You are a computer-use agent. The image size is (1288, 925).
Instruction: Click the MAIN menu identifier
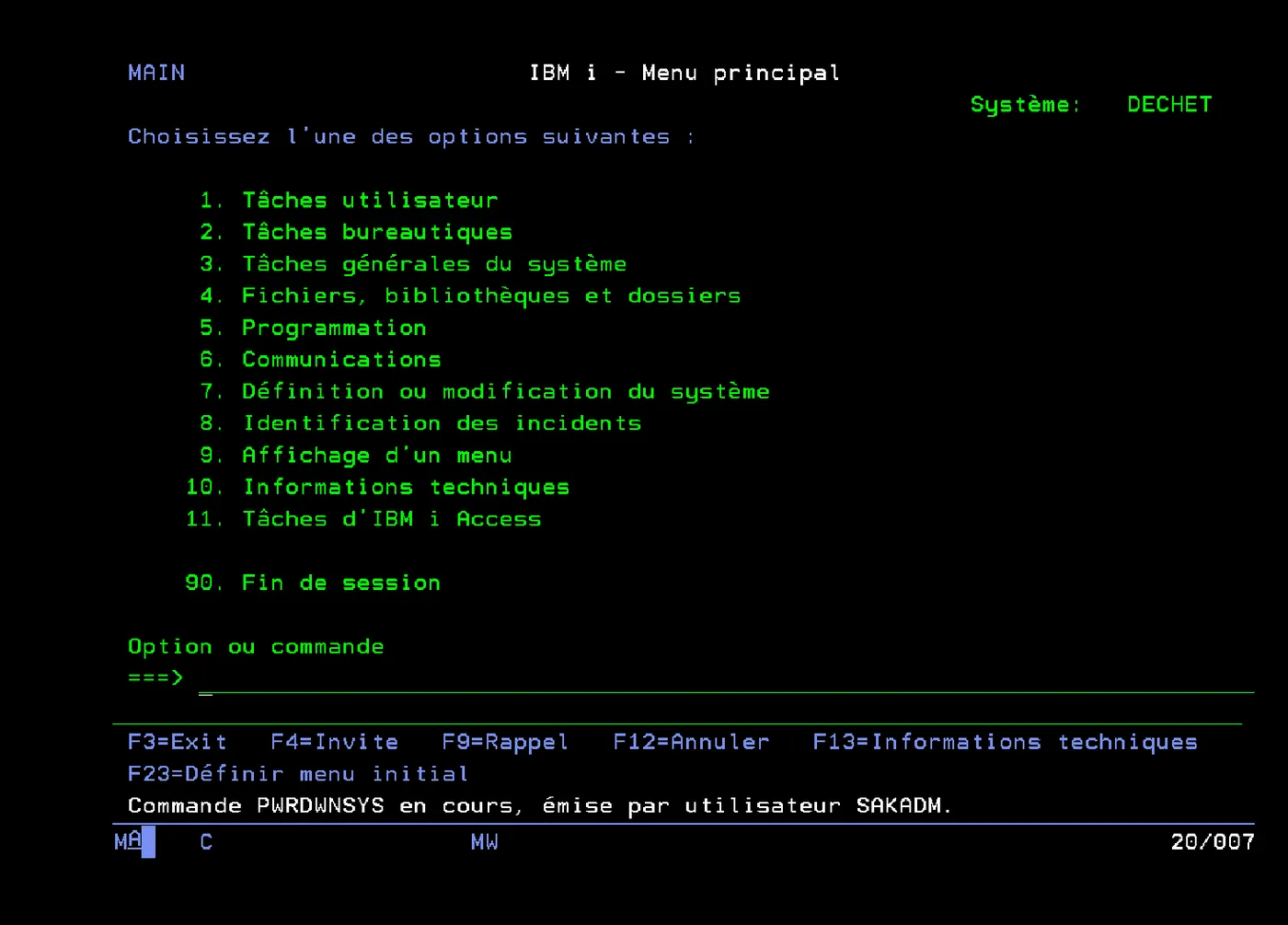pos(156,73)
